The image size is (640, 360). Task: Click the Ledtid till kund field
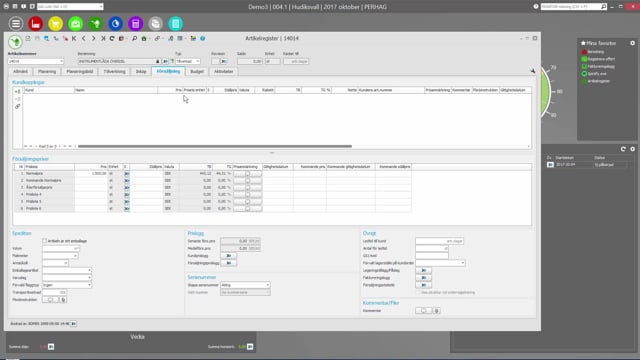440,241
